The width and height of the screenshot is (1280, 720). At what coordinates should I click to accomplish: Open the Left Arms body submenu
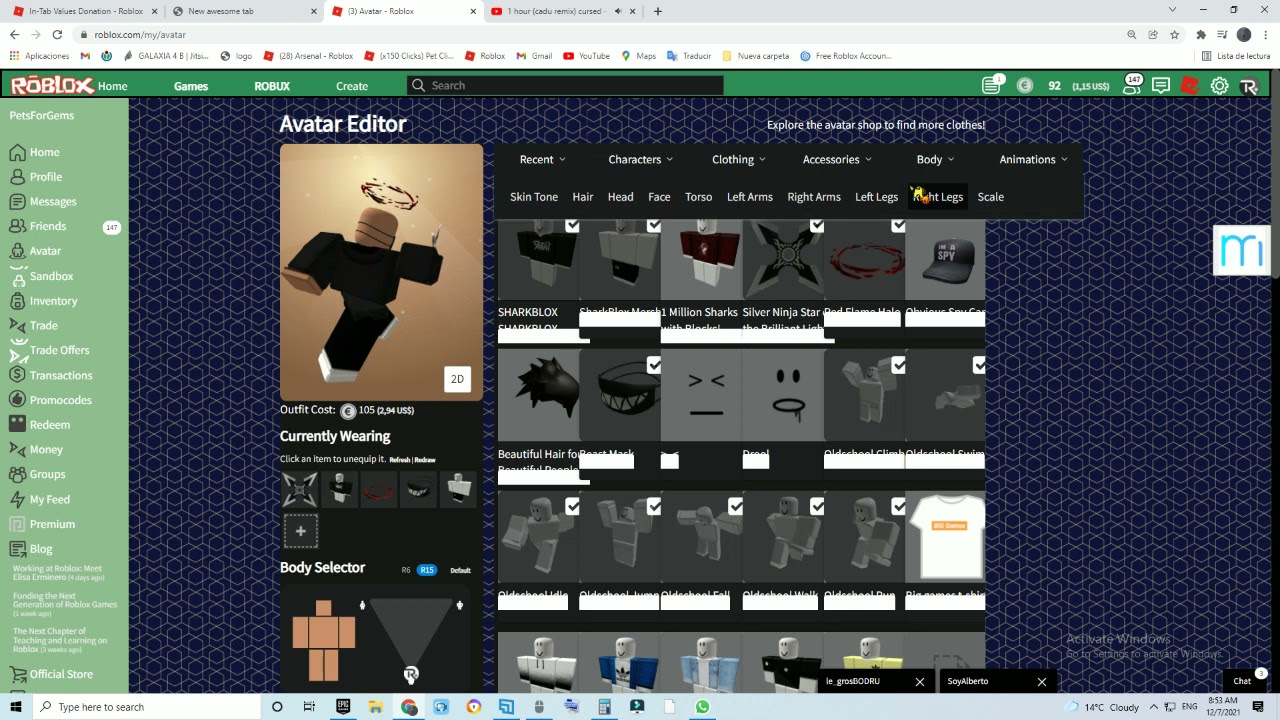click(750, 197)
